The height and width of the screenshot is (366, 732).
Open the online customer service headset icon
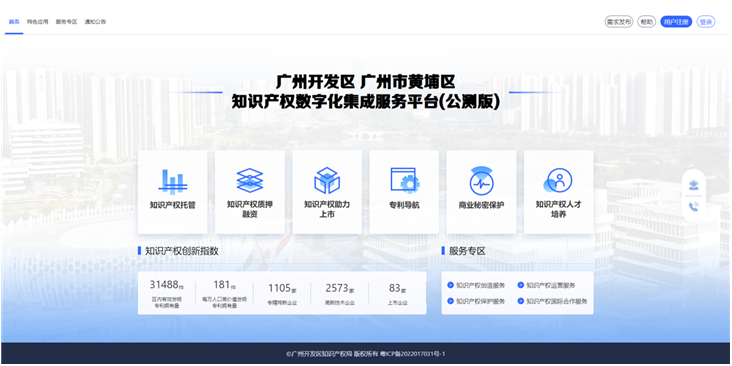(694, 185)
